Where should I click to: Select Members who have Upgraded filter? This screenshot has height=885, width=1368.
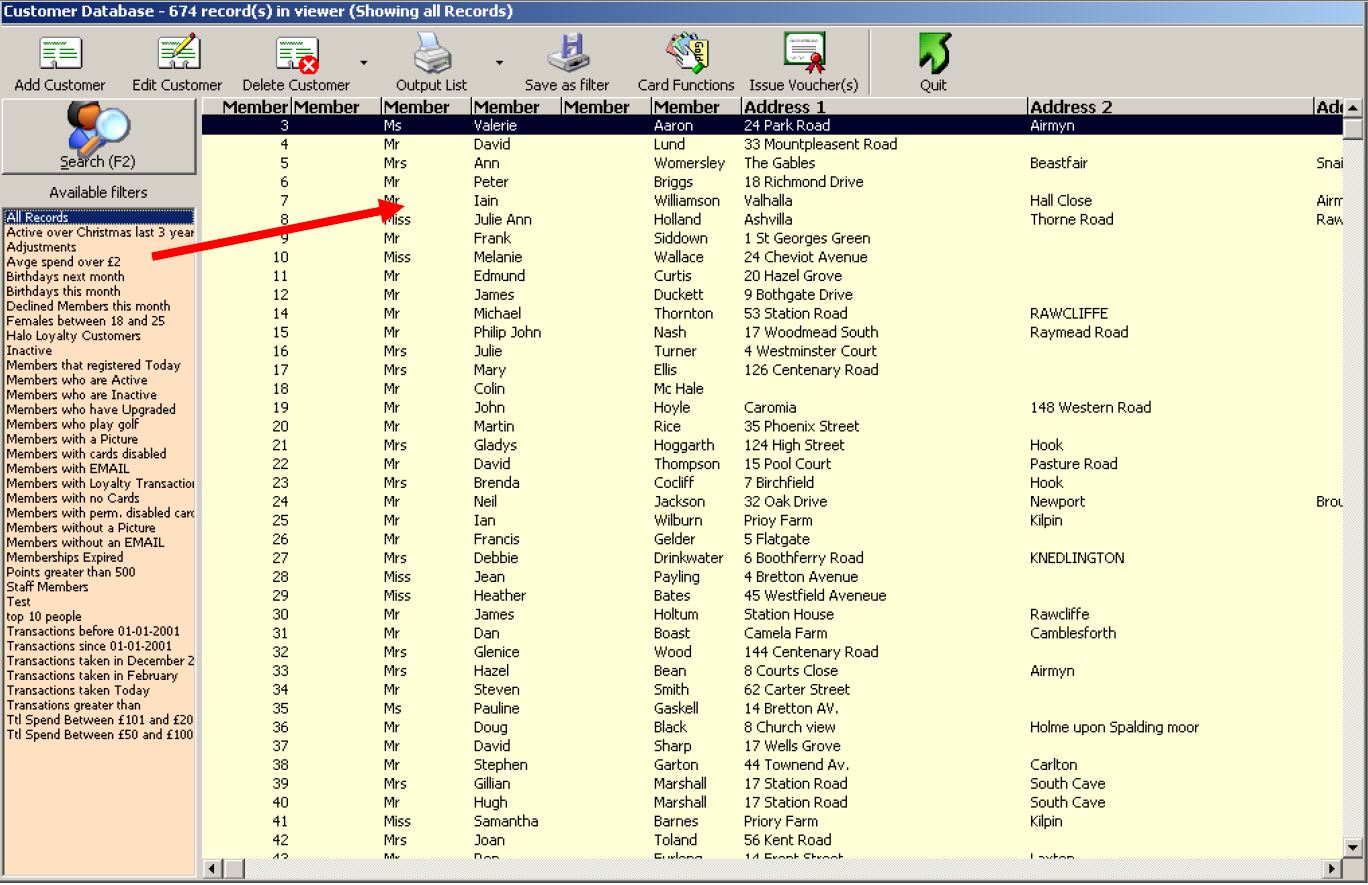pos(91,410)
